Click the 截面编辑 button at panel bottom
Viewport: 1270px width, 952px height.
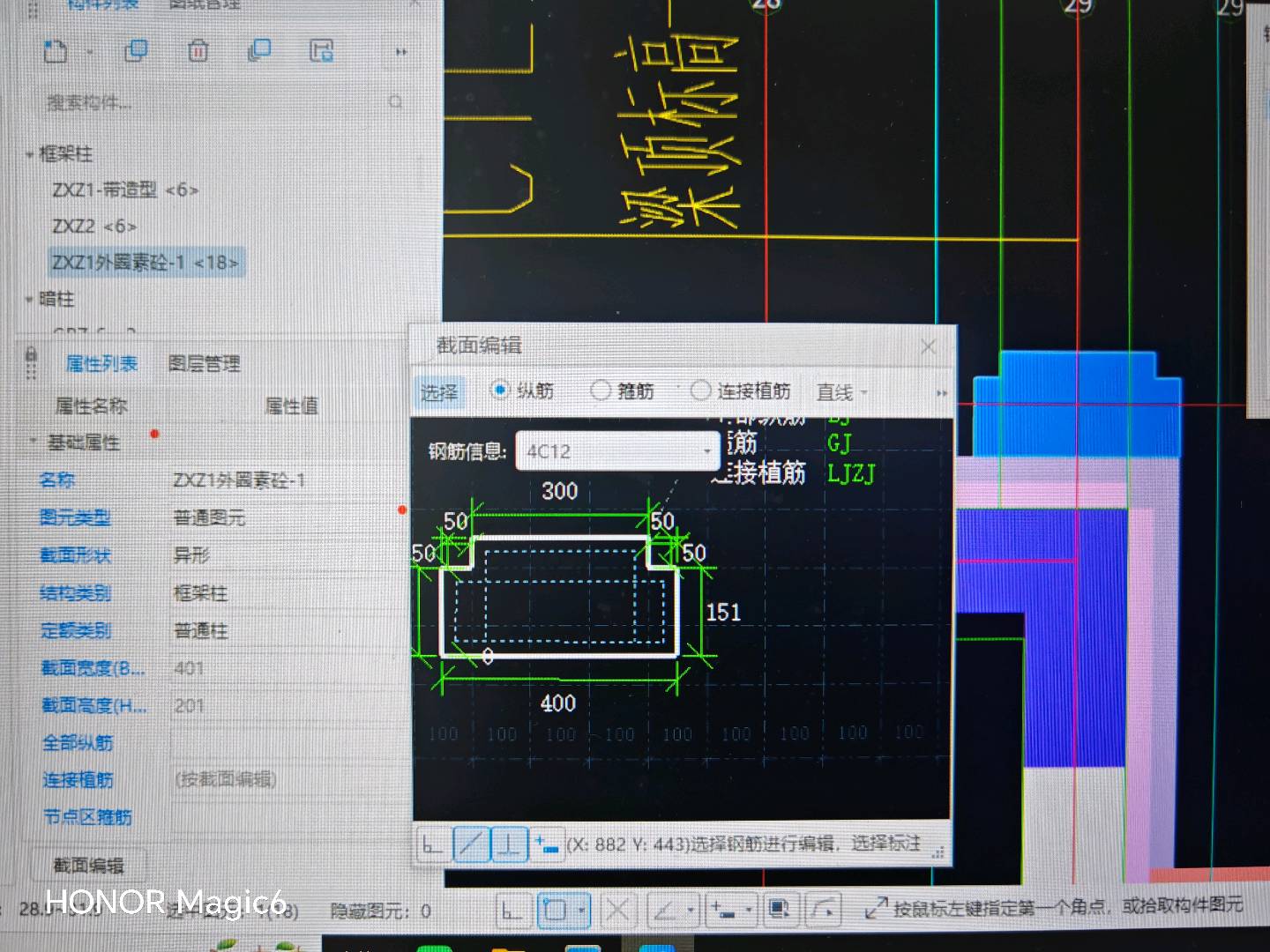[88, 866]
